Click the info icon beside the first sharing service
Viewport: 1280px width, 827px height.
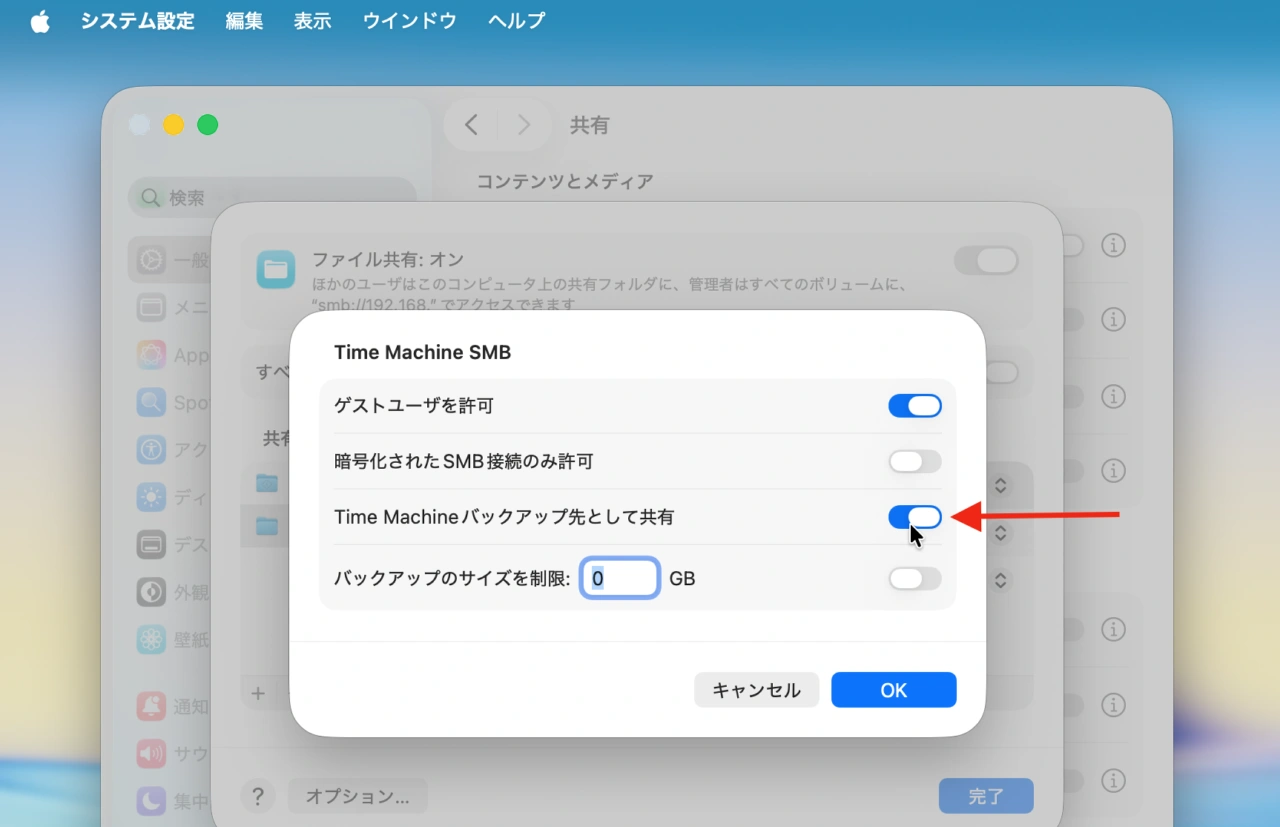click(x=1113, y=245)
